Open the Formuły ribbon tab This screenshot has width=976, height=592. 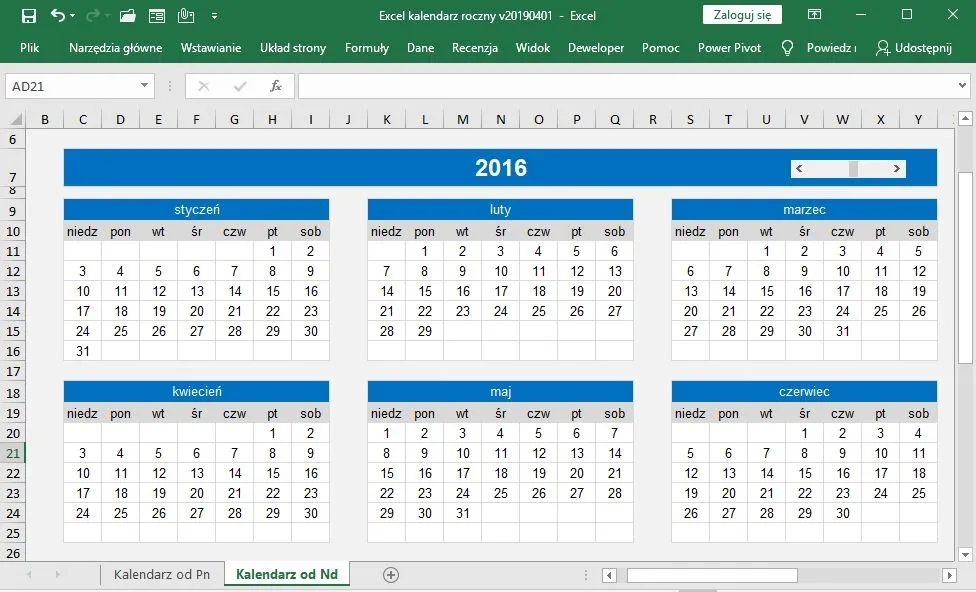(366, 48)
